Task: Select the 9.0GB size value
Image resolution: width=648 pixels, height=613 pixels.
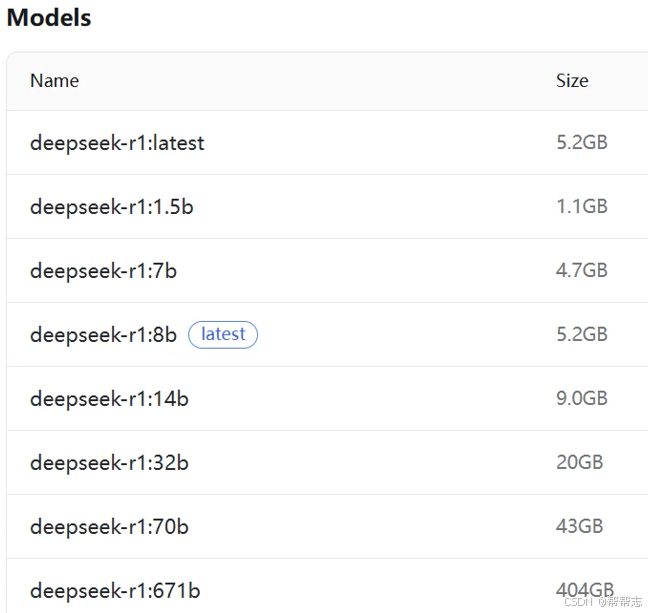Action: pos(582,398)
